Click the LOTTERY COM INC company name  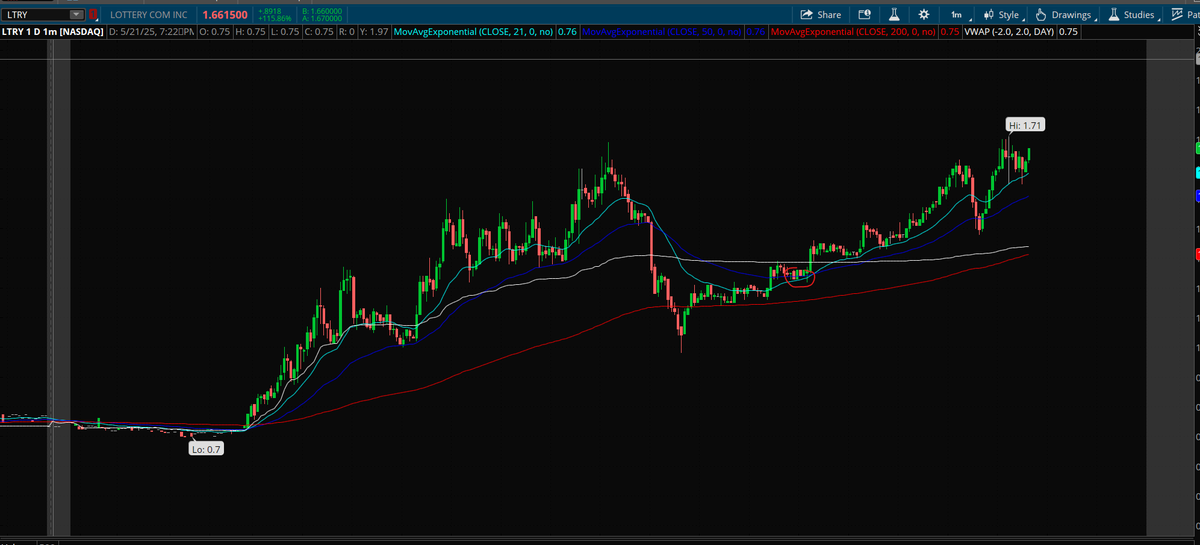(x=147, y=15)
